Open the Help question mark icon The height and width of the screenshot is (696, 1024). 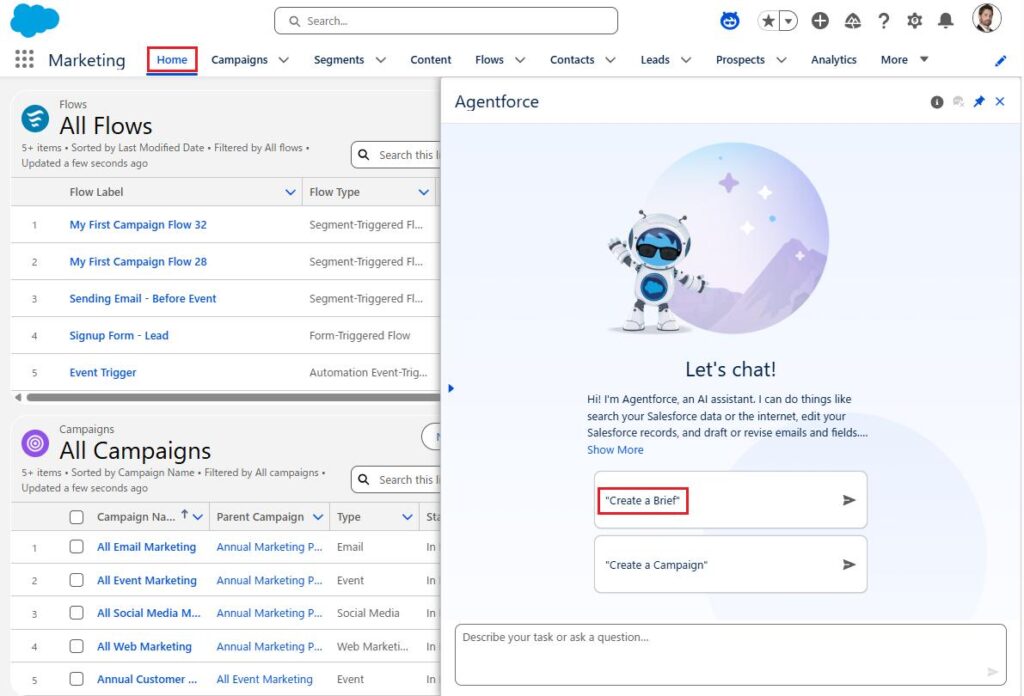click(x=884, y=21)
